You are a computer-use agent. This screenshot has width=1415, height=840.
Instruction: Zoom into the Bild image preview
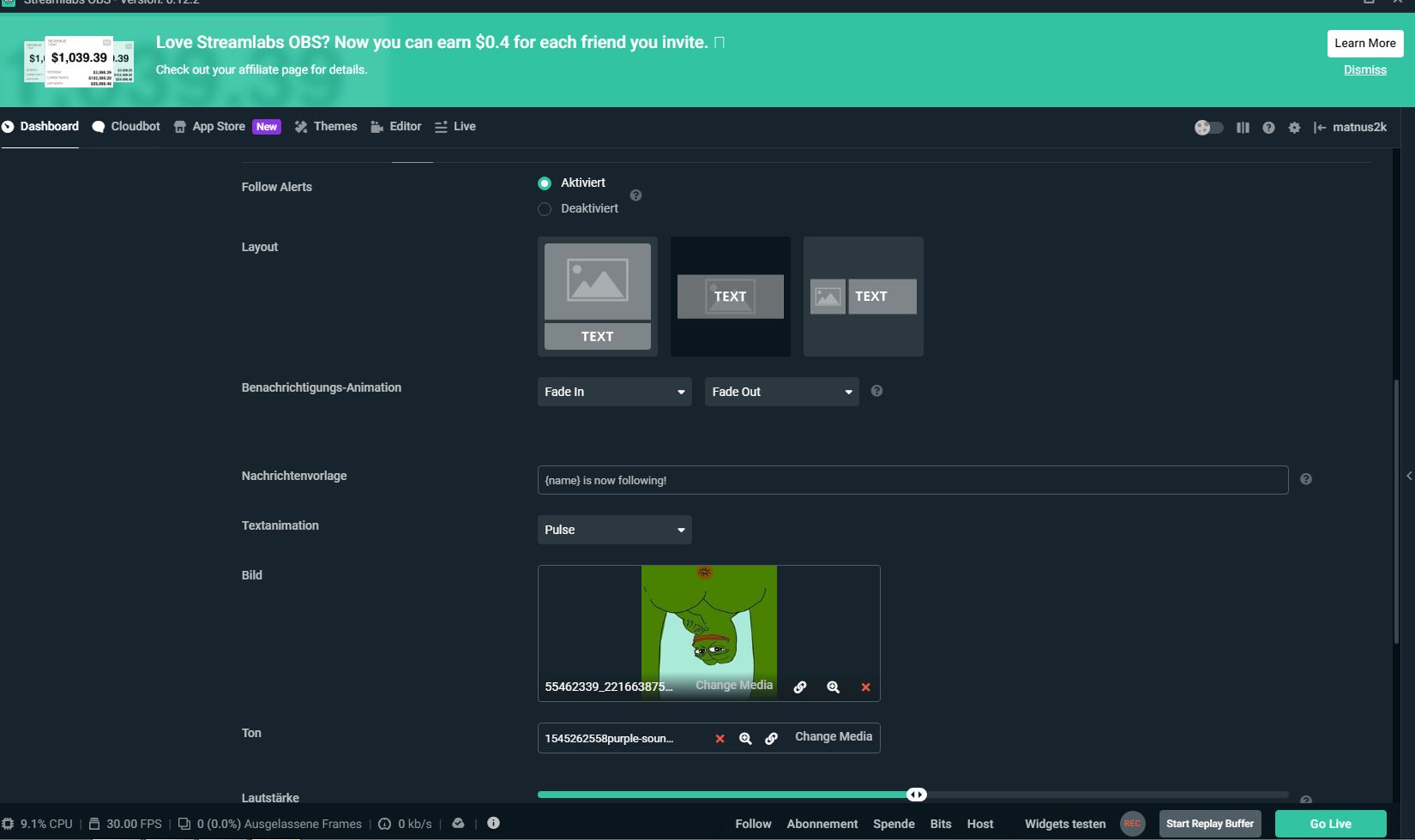833,687
